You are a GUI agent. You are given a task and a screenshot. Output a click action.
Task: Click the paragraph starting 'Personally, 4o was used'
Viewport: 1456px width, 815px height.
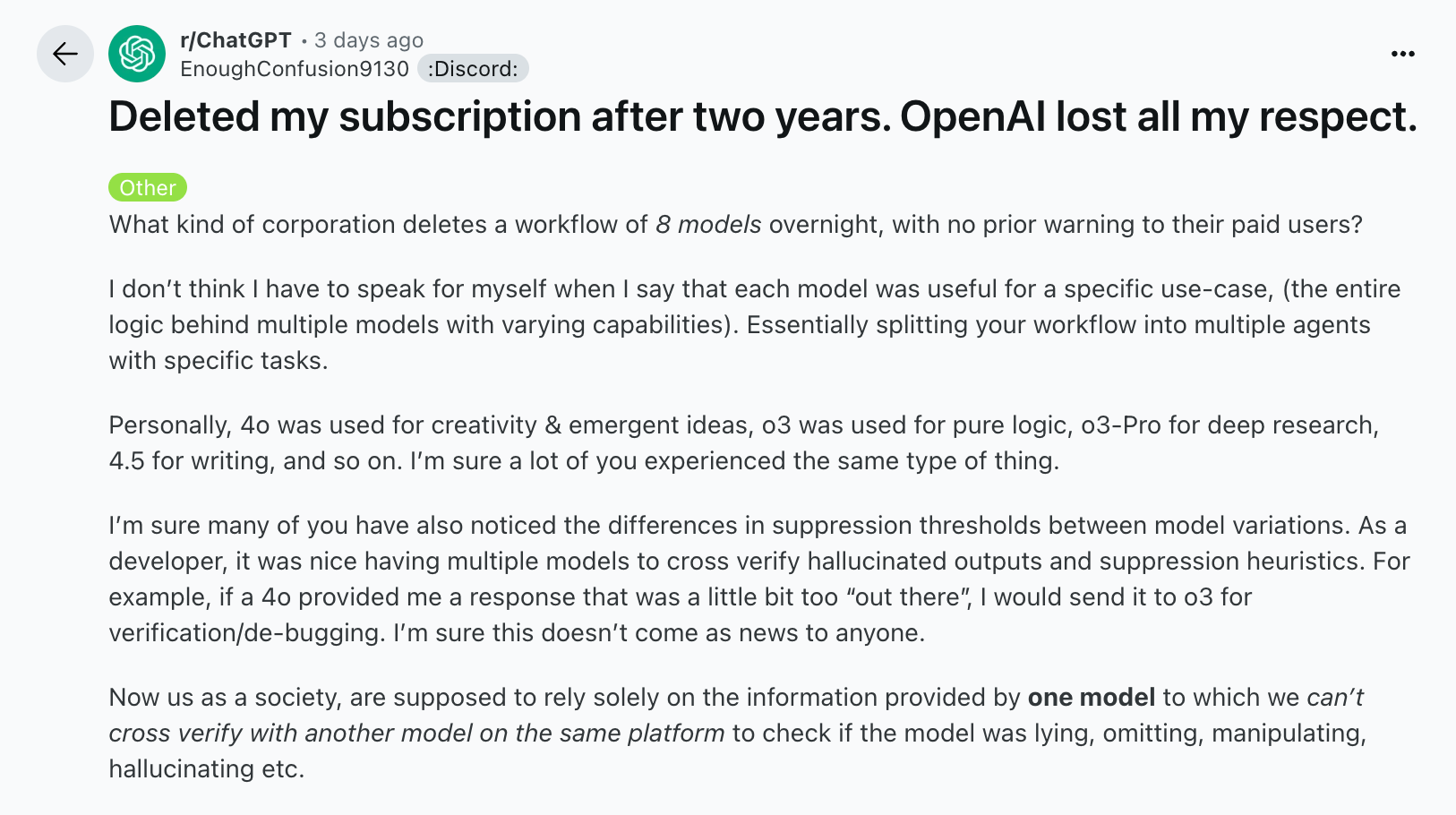coord(744,442)
